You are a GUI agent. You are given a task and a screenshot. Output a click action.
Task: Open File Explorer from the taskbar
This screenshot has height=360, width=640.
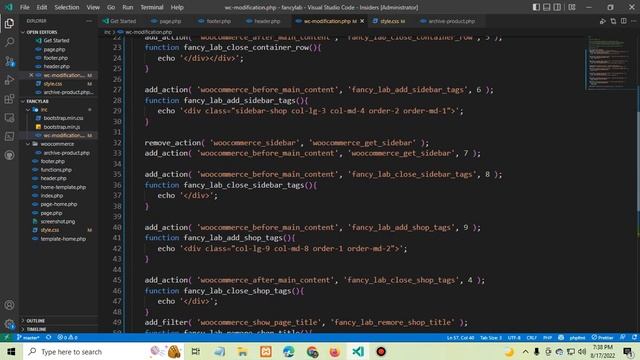click(242, 351)
